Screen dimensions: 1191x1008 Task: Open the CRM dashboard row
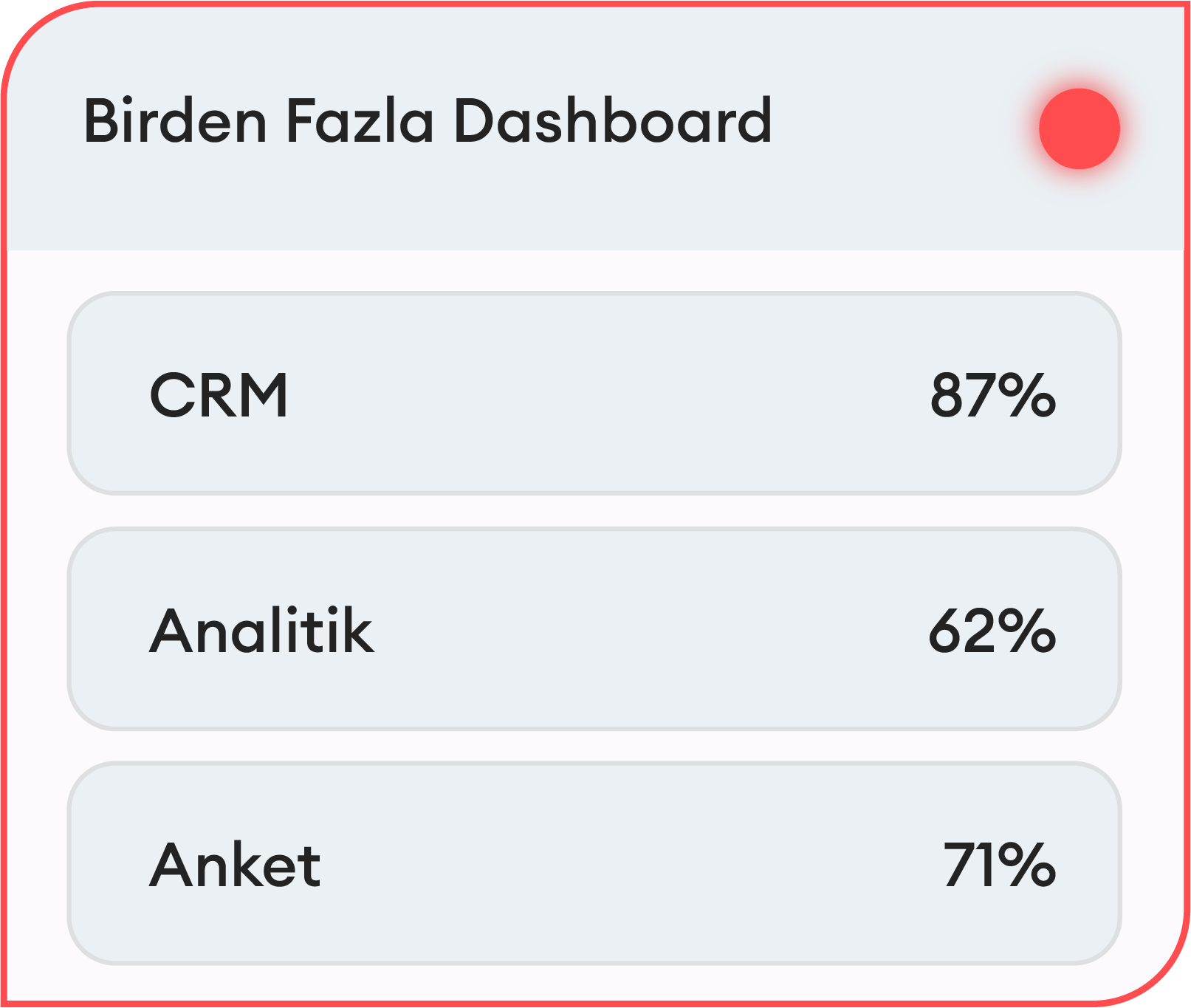click(594, 393)
